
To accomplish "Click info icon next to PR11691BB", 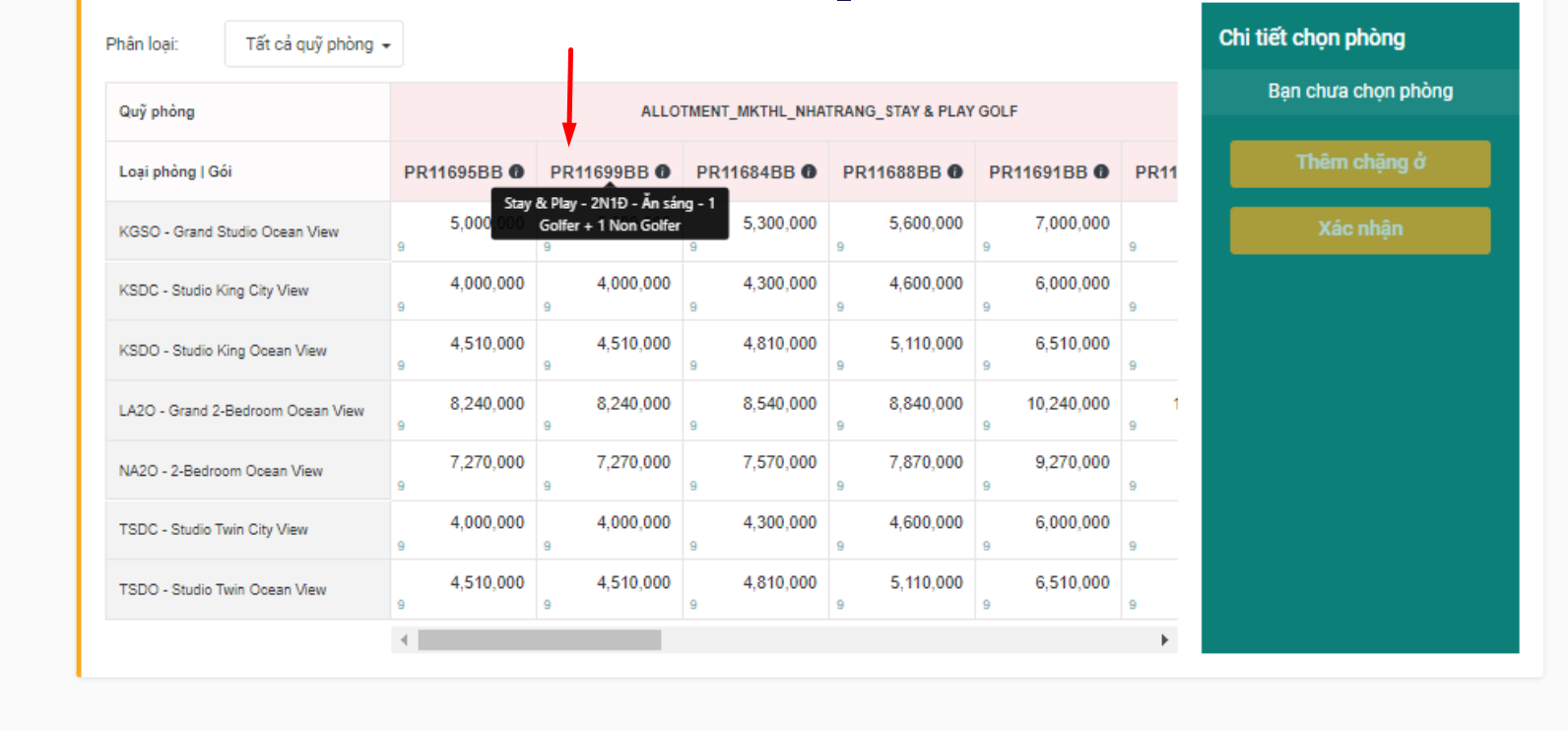I will click(x=1101, y=171).
